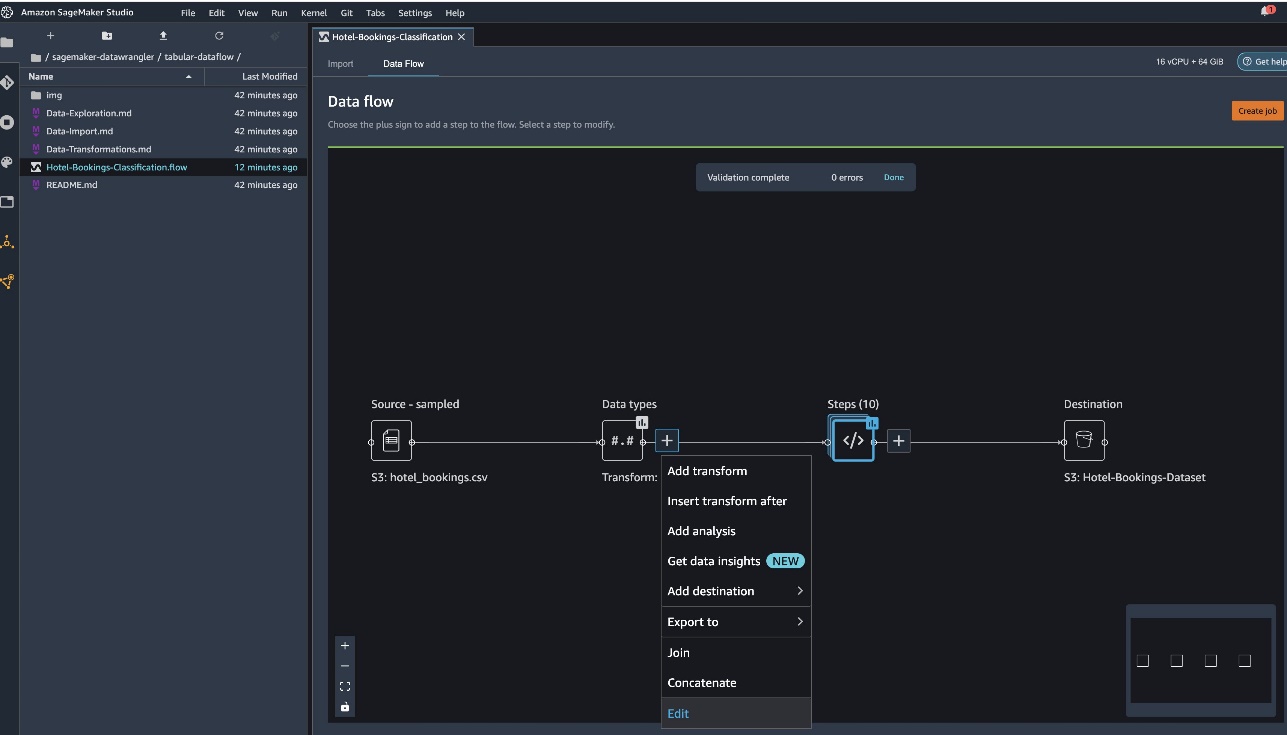The height and width of the screenshot is (735, 1287).
Task: Click plus button after Data types node
Action: tap(667, 440)
